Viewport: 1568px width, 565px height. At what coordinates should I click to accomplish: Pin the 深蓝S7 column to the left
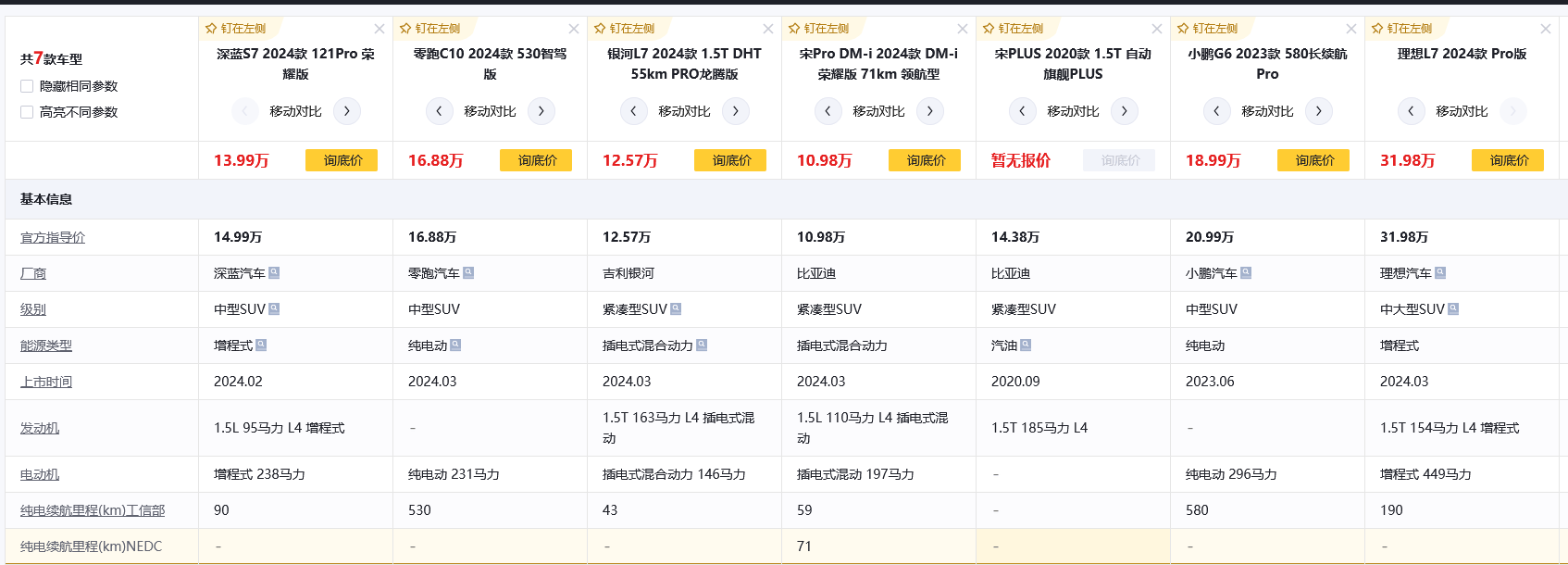pyautogui.click(x=236, y=29)
